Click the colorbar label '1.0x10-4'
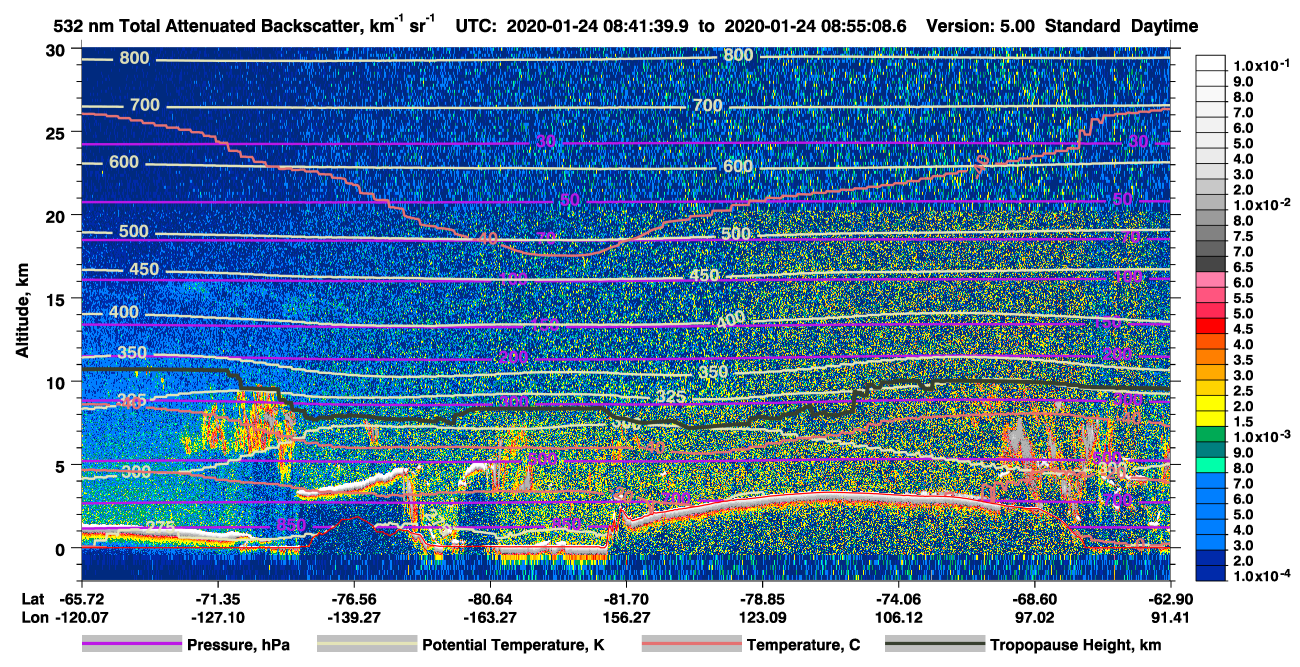Viewport: 1300px width, 667px height. [x=1260, y=576]
